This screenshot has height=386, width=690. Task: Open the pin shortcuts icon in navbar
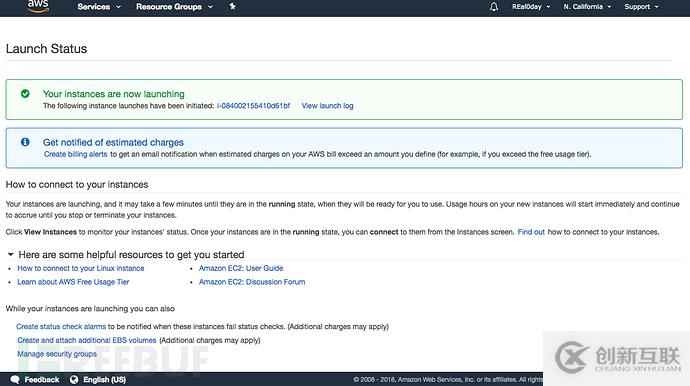232,7
